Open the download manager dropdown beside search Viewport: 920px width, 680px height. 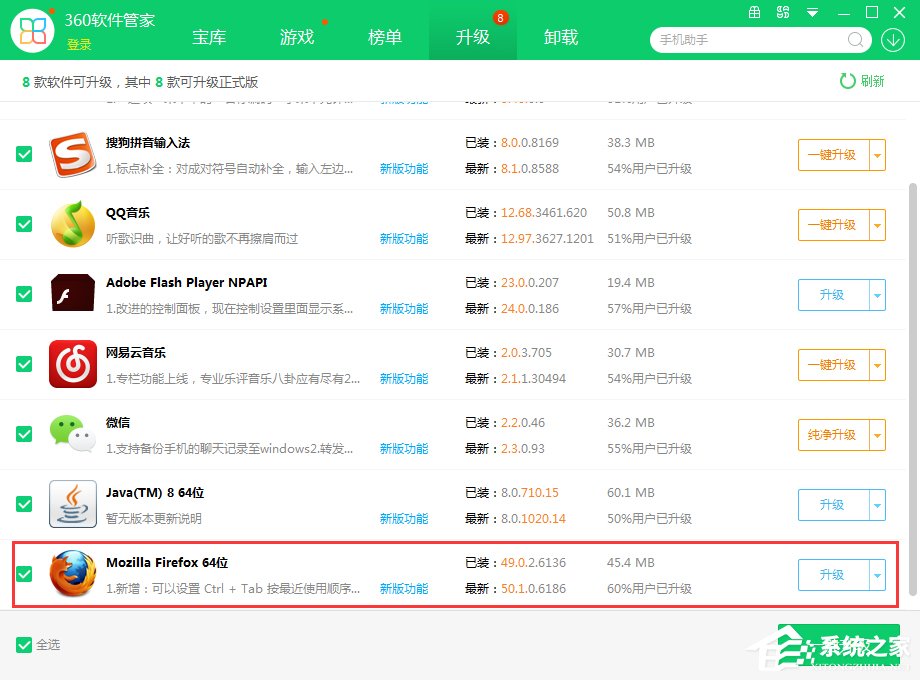(893, 39)
